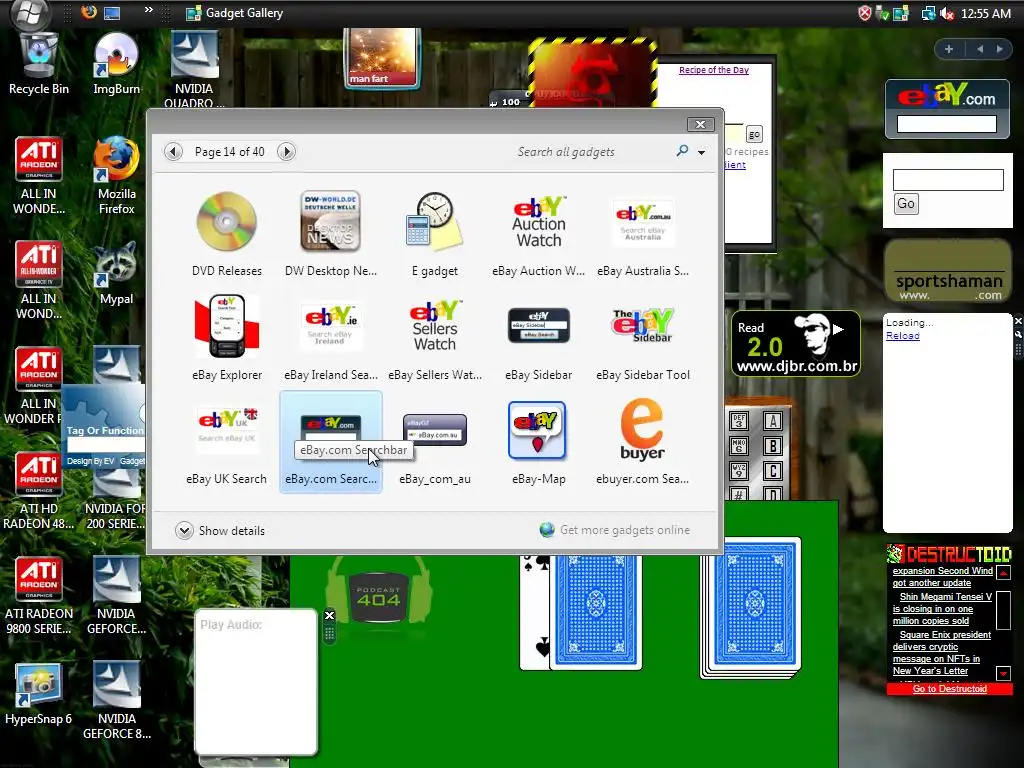Viewport: 1024px width, 768px height.
Task: Open the sportshaman.com gadget
Action: [x=948, y=270]
